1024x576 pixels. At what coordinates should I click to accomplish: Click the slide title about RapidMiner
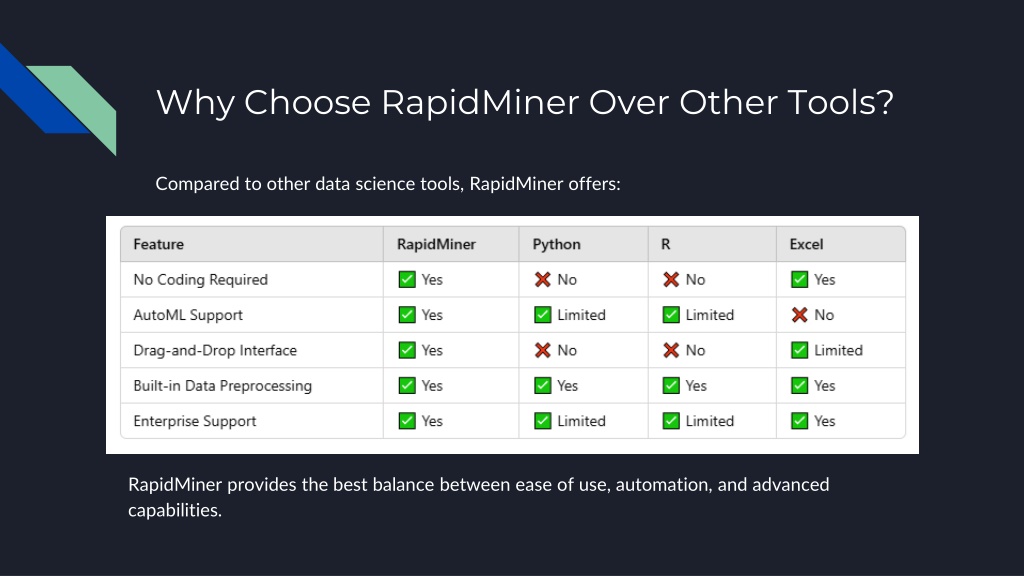(x=524, y=103)
